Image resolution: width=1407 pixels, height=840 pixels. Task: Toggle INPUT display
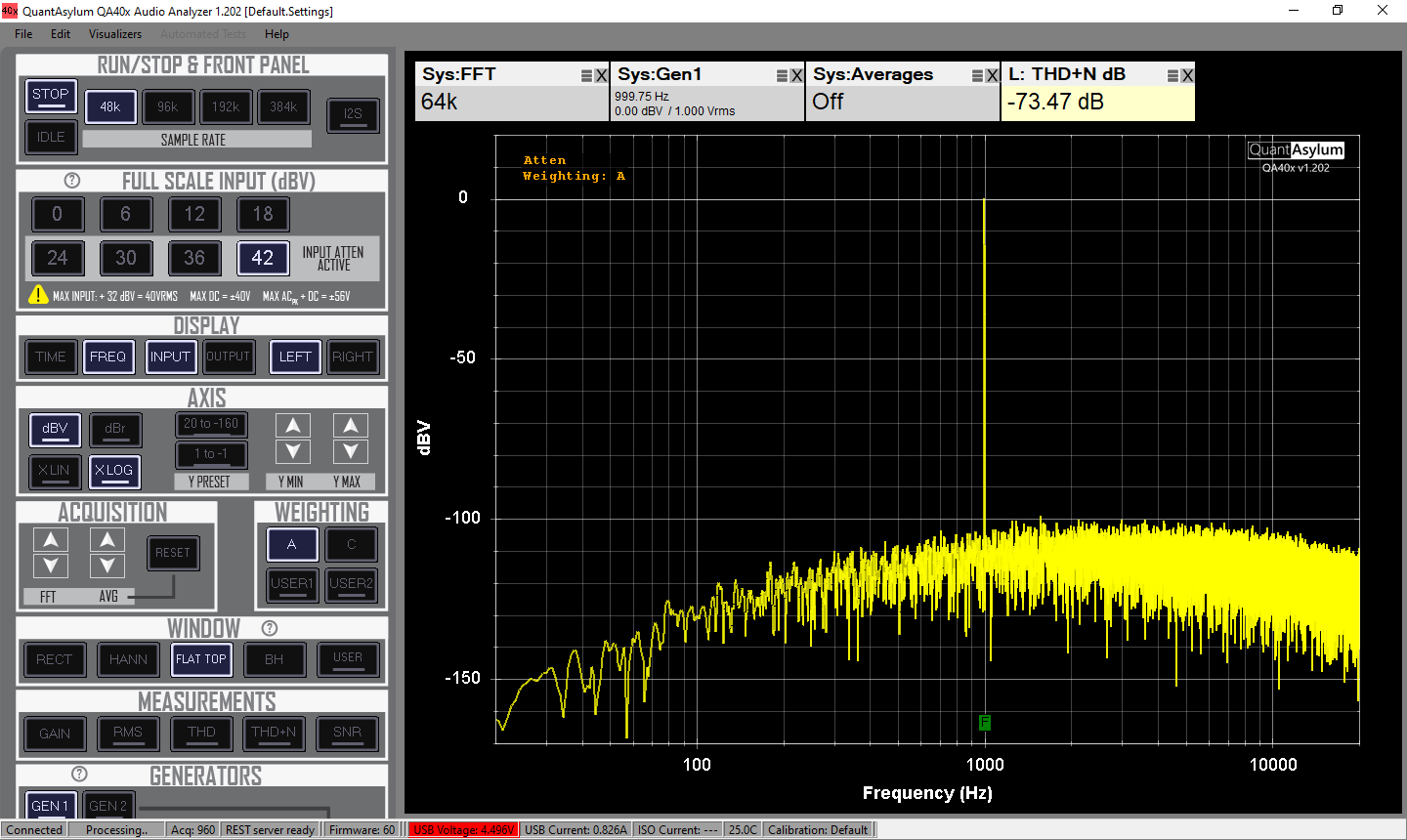pyautogui.click(x=170, y=357)
